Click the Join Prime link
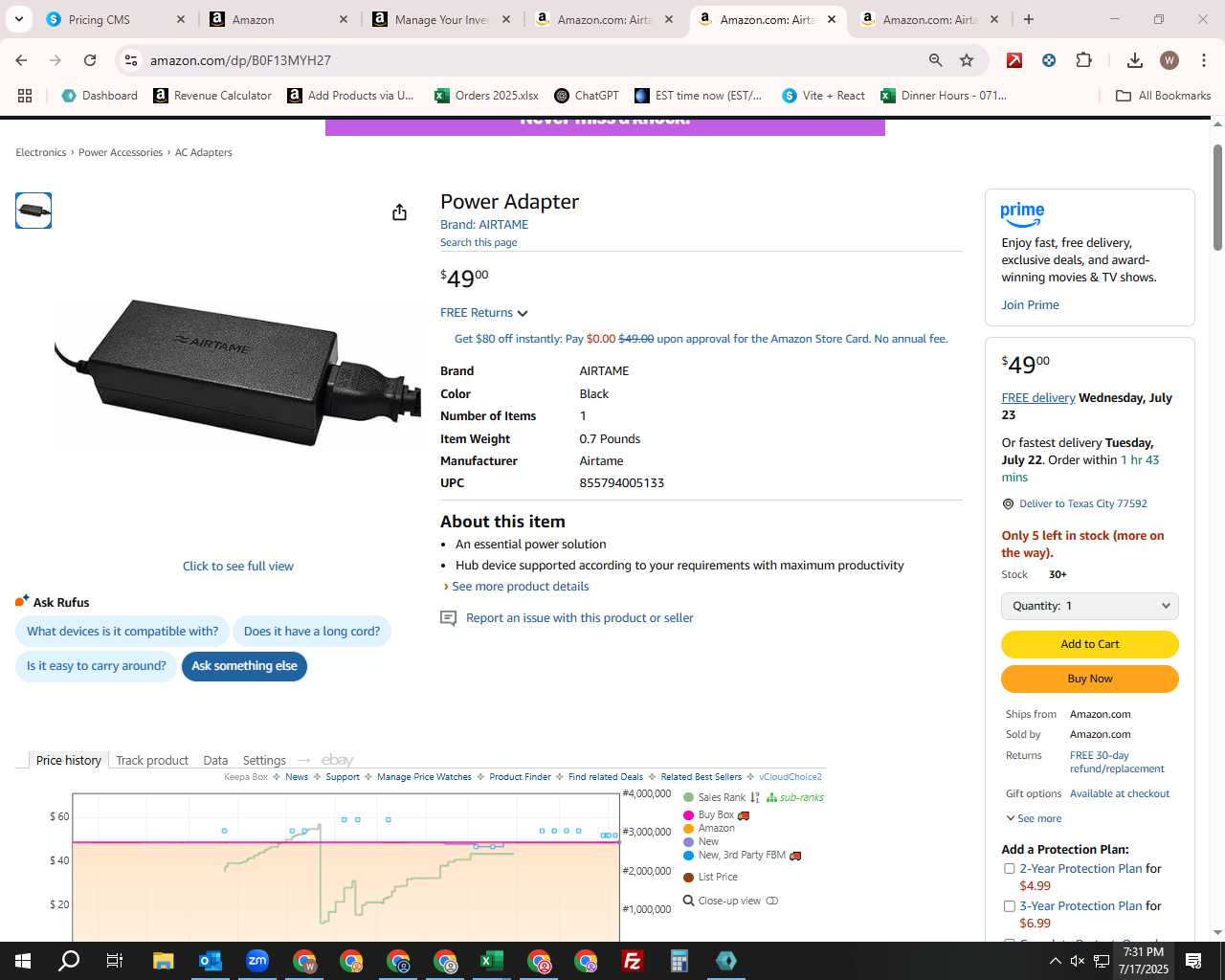This screenshot has width=1225, height=980. pyautogui.click(x=1030, y=305)
